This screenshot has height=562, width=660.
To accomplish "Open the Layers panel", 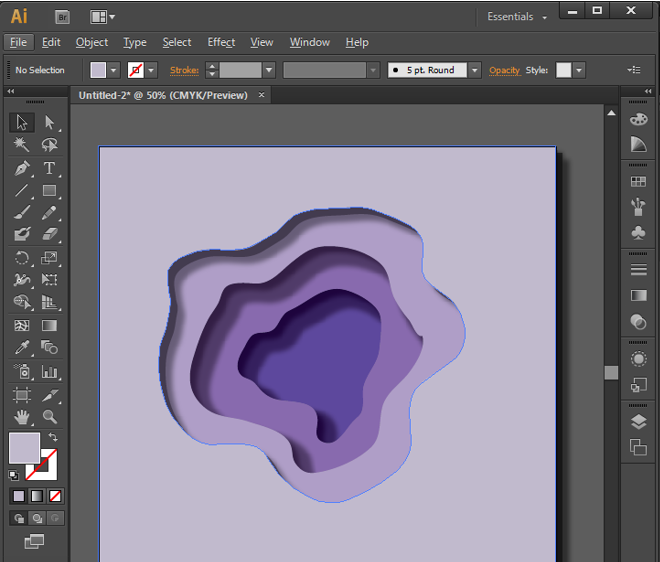I will point(639,422).
